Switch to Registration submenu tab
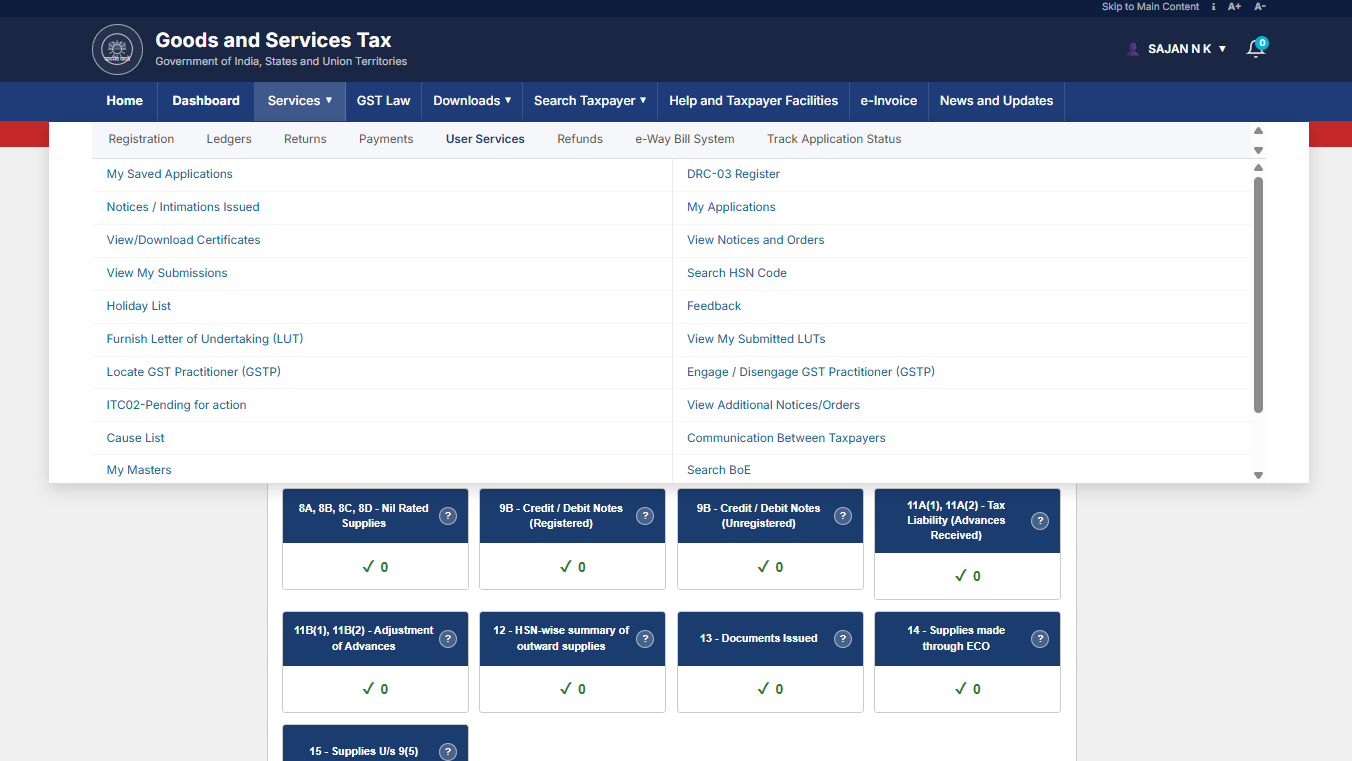1352x761 pixels. tap(141, 139)
